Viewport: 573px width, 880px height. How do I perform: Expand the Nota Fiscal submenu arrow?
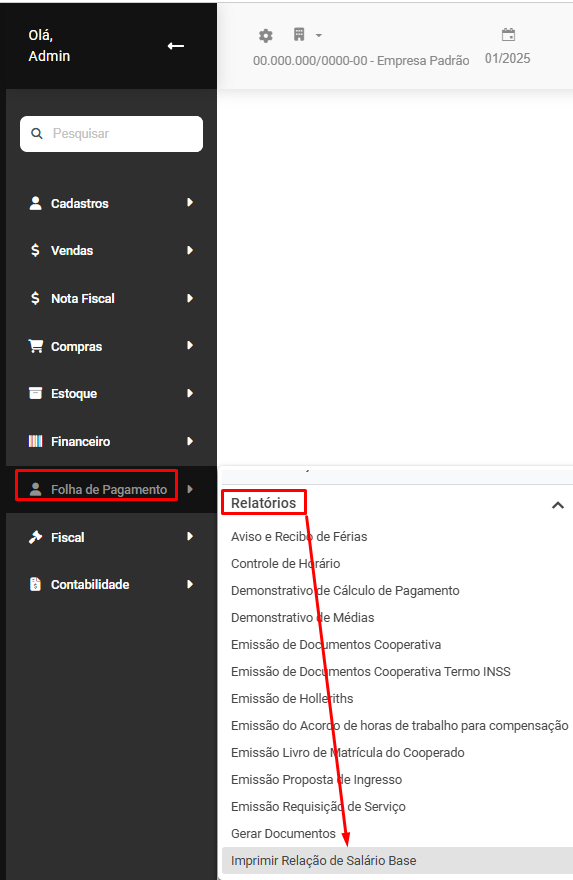pos(190,298)
